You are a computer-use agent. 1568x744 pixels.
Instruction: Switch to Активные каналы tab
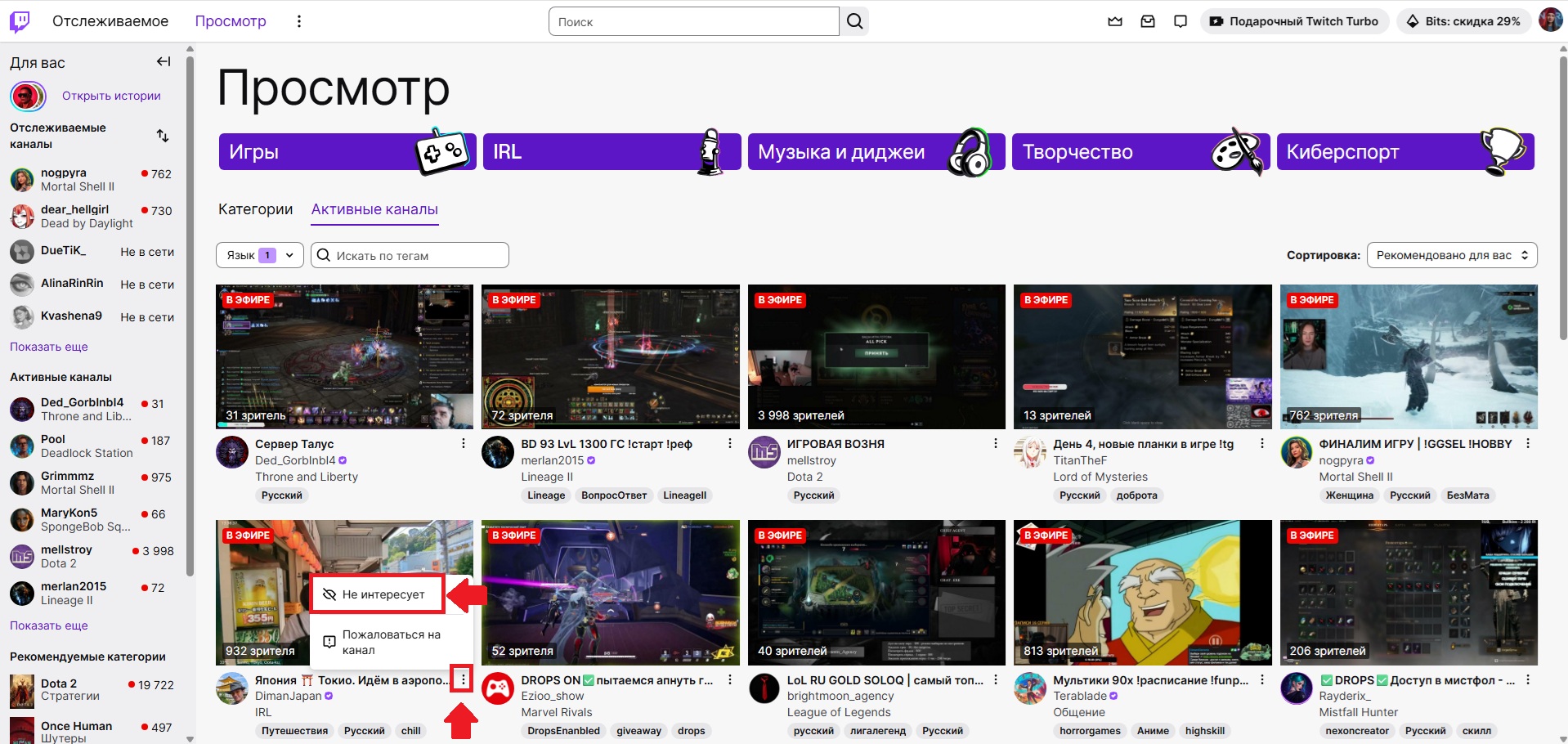click(x=374, y=209)
